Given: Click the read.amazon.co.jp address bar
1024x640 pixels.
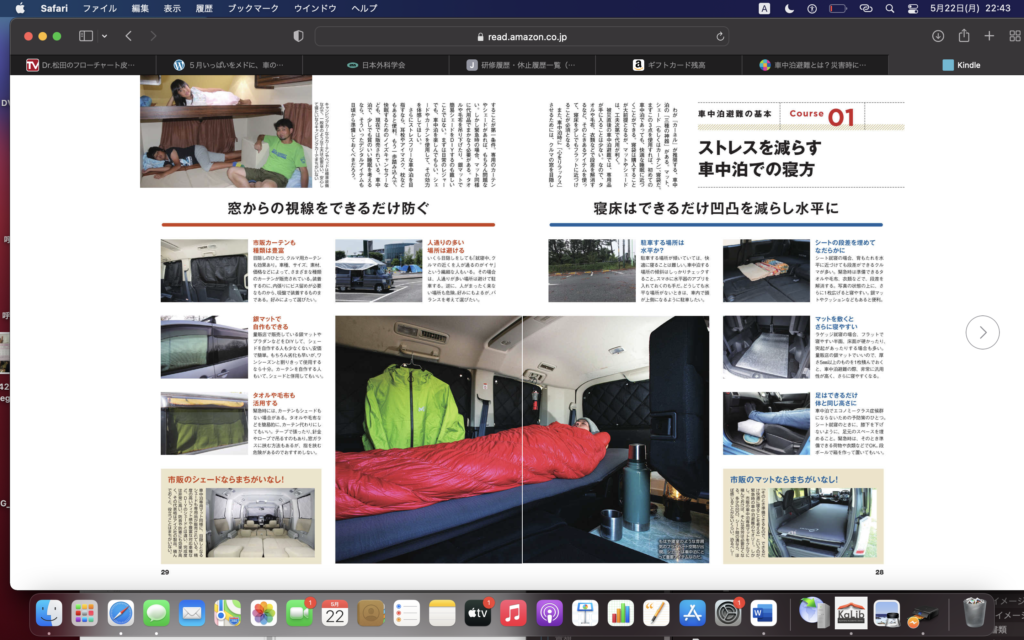Looking at the screenshot, I should [x=520, y=36].
